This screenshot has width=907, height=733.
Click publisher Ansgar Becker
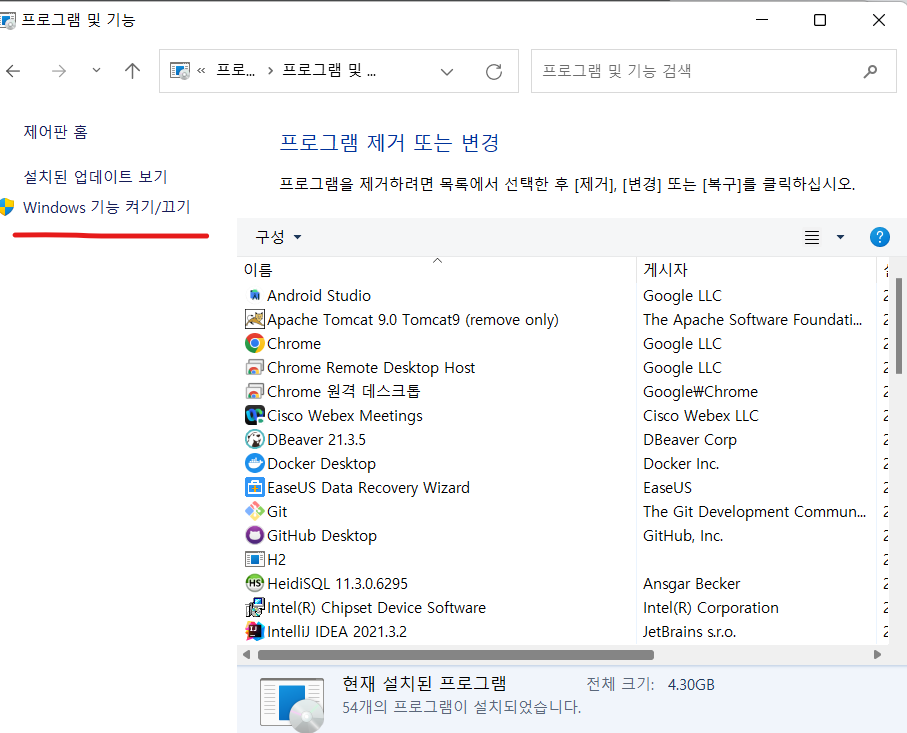(x=692, y=584)
